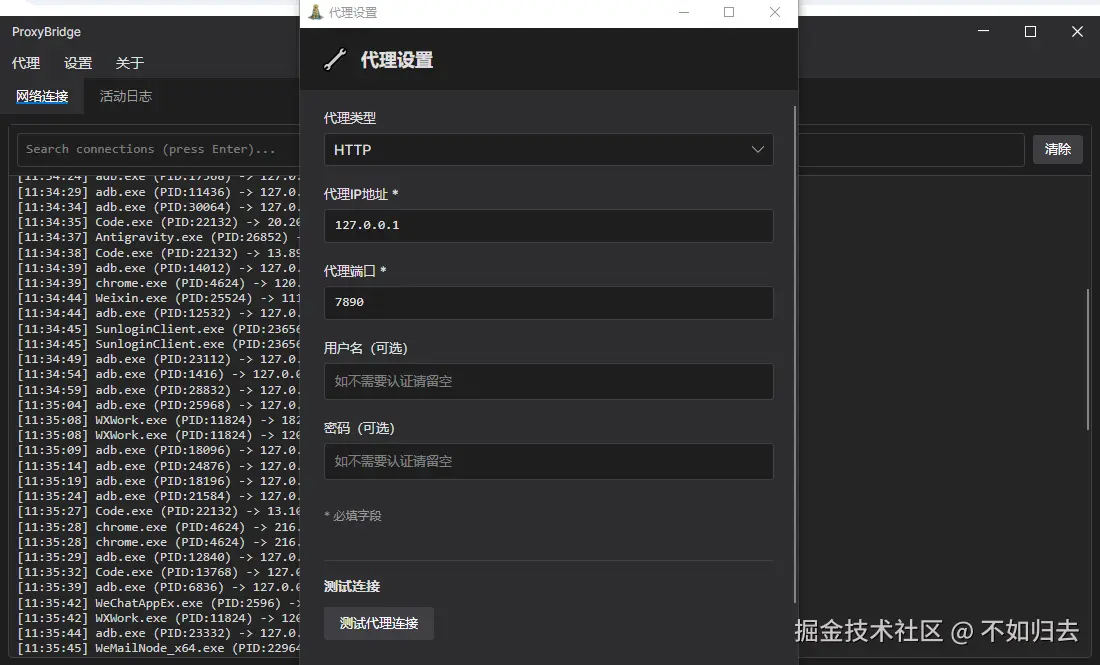Select the 11:35:08 WXWork.exe row with 182
The width and height of the screenshot is (1100, 665).
[159, 420]
